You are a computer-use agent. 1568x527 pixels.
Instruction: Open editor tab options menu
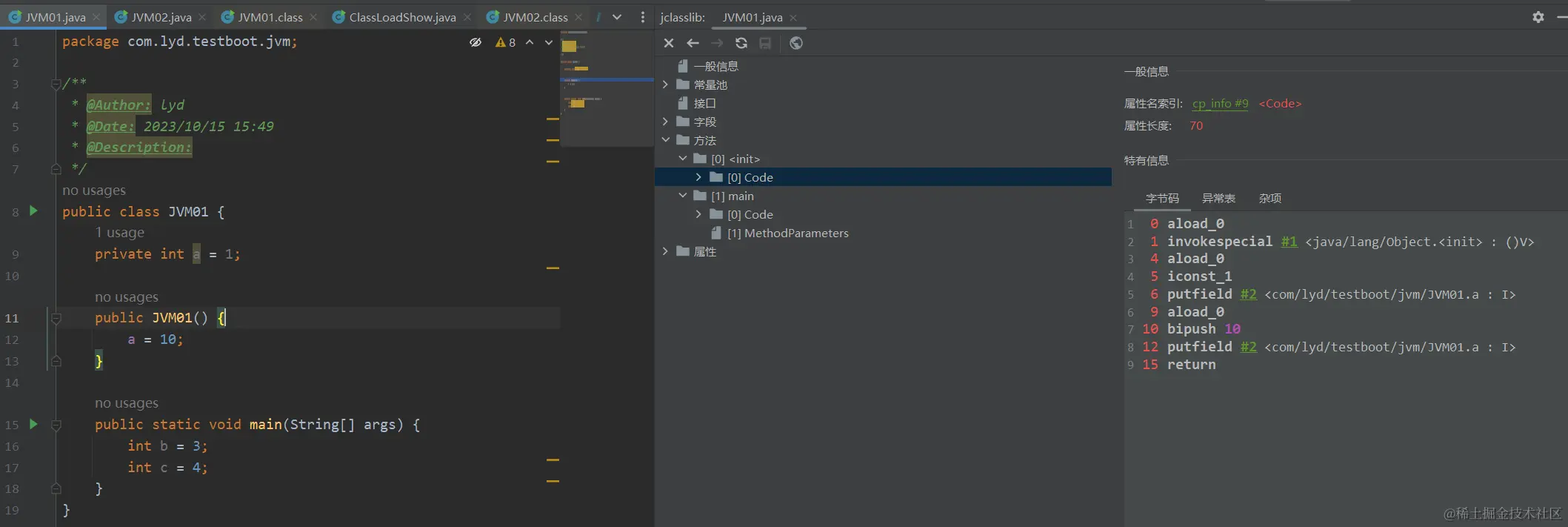click(642, 17)
